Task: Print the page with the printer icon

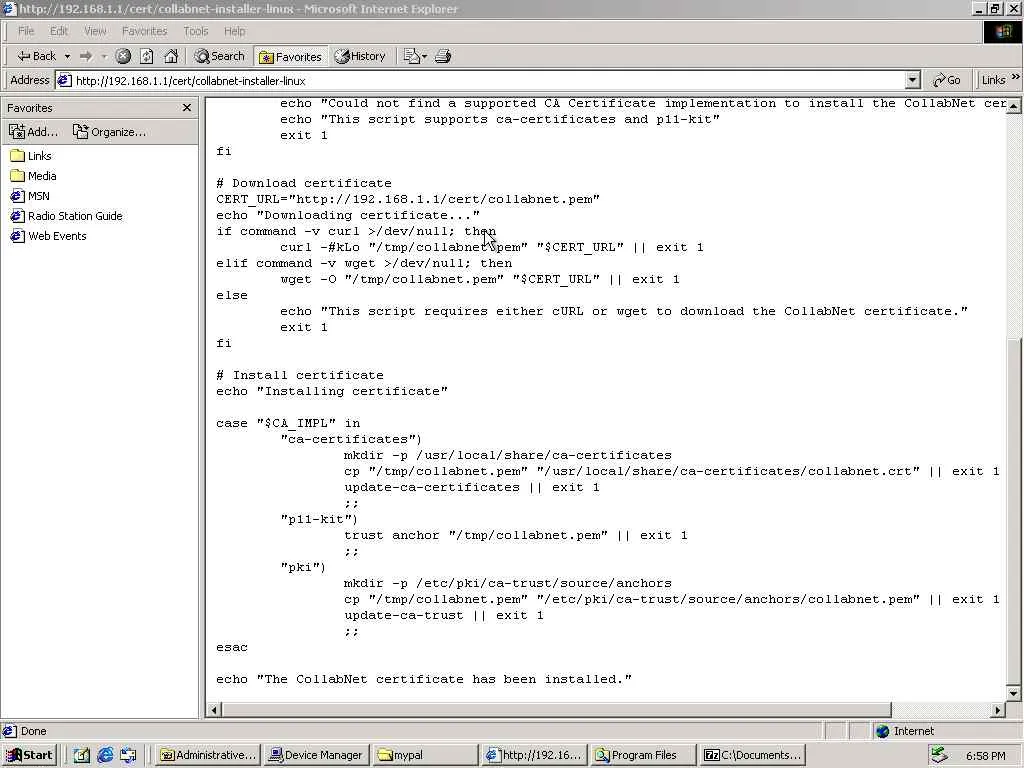Action: pos(443,56)
